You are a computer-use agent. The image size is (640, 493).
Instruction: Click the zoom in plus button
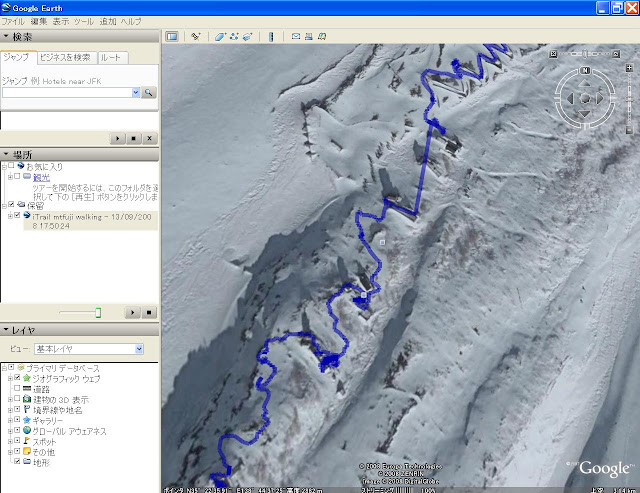629,68
